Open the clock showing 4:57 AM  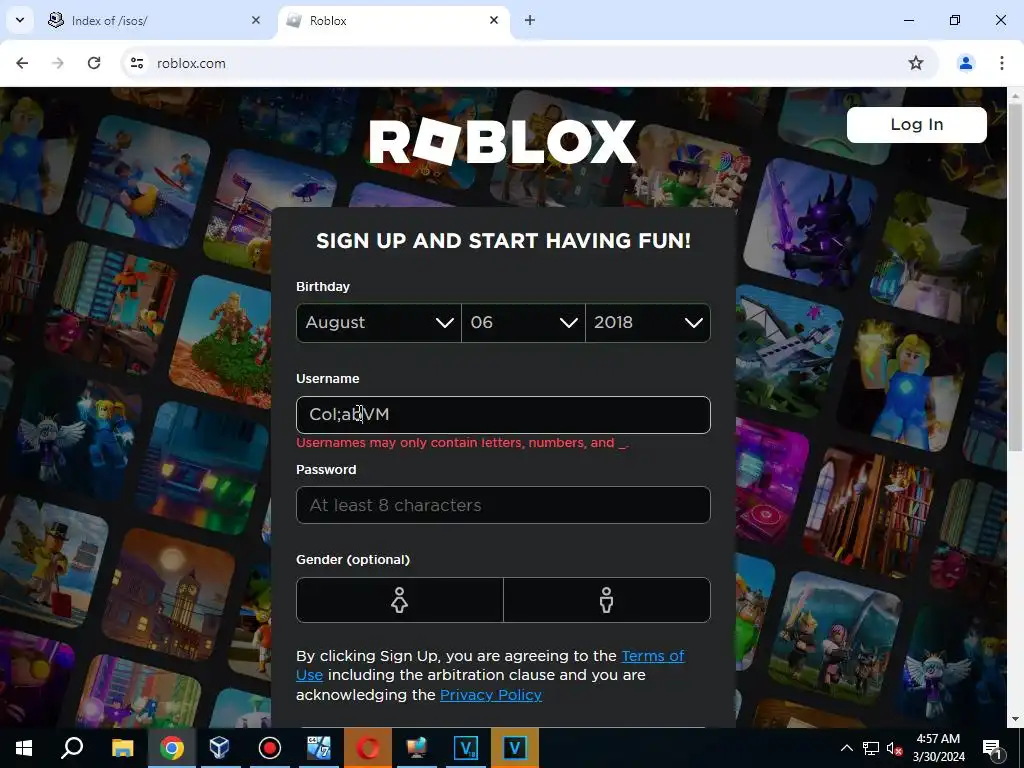[938, 748]
